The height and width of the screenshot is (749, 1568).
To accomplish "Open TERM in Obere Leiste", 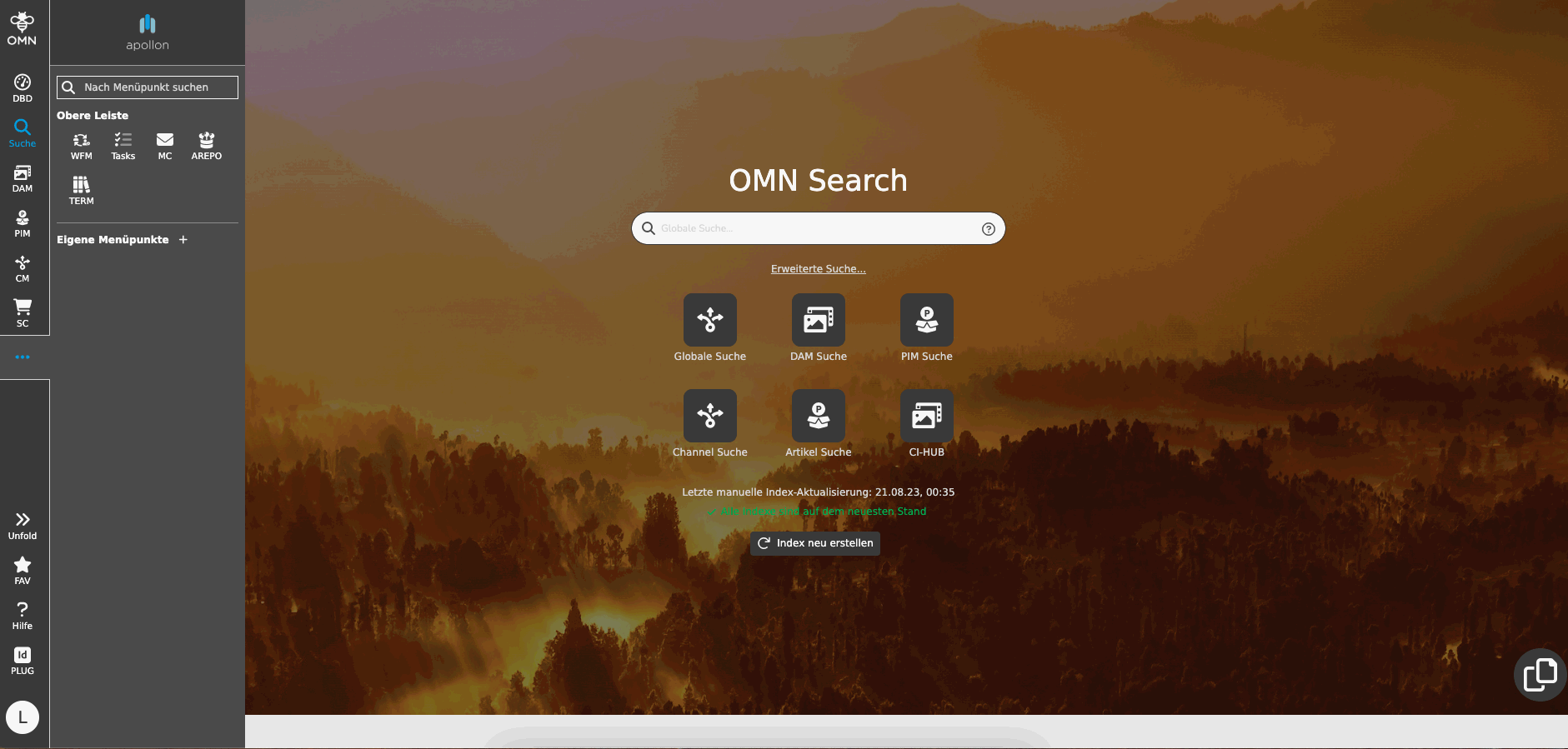I will [x=82, y=191].
